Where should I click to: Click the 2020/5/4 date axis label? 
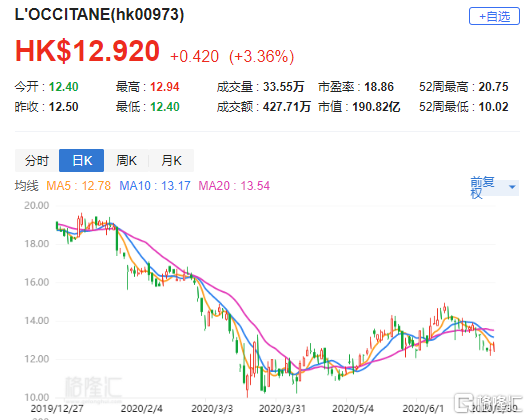click(353, 409)
